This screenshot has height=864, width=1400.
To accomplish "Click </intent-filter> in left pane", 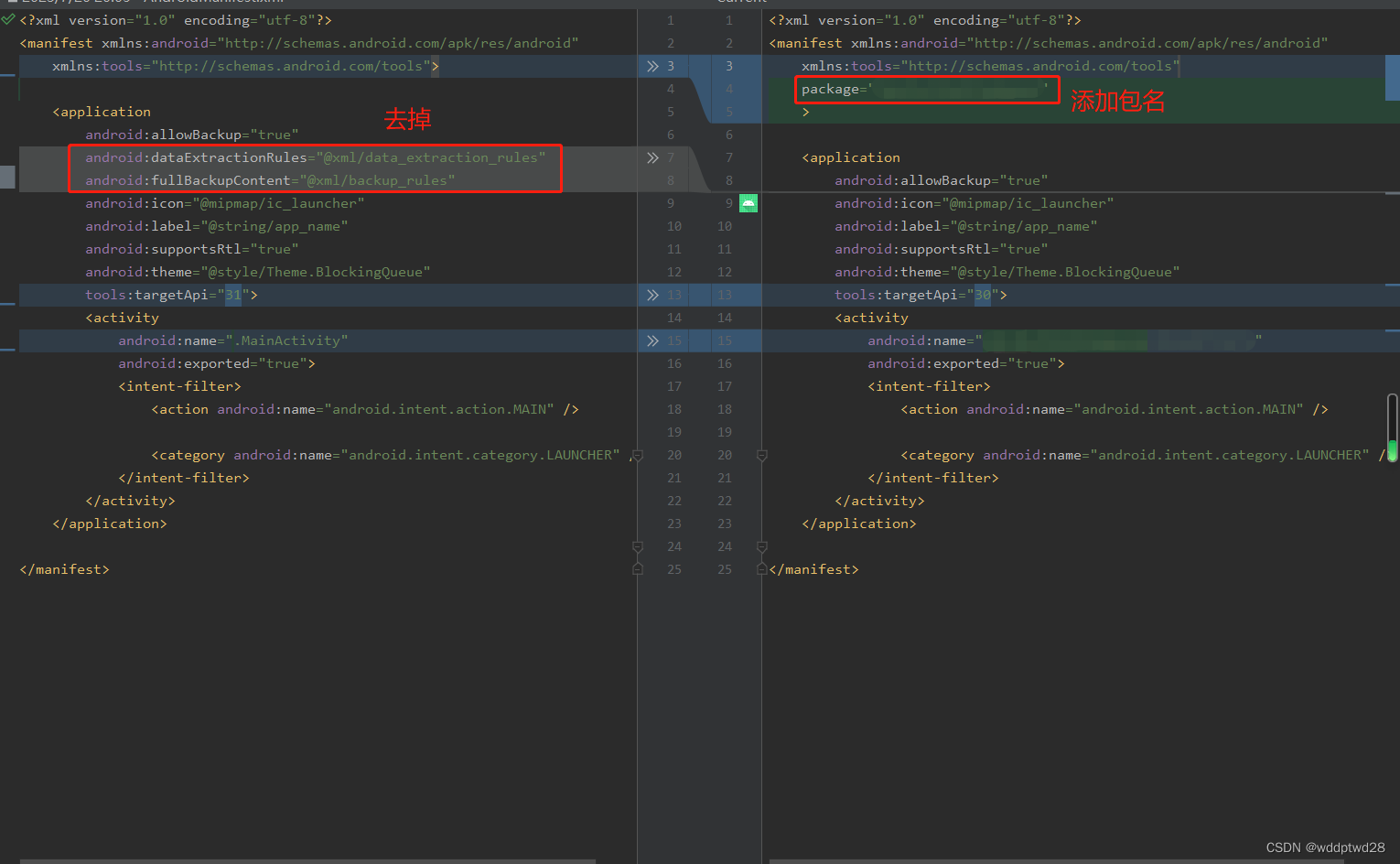I will [184, 478].
